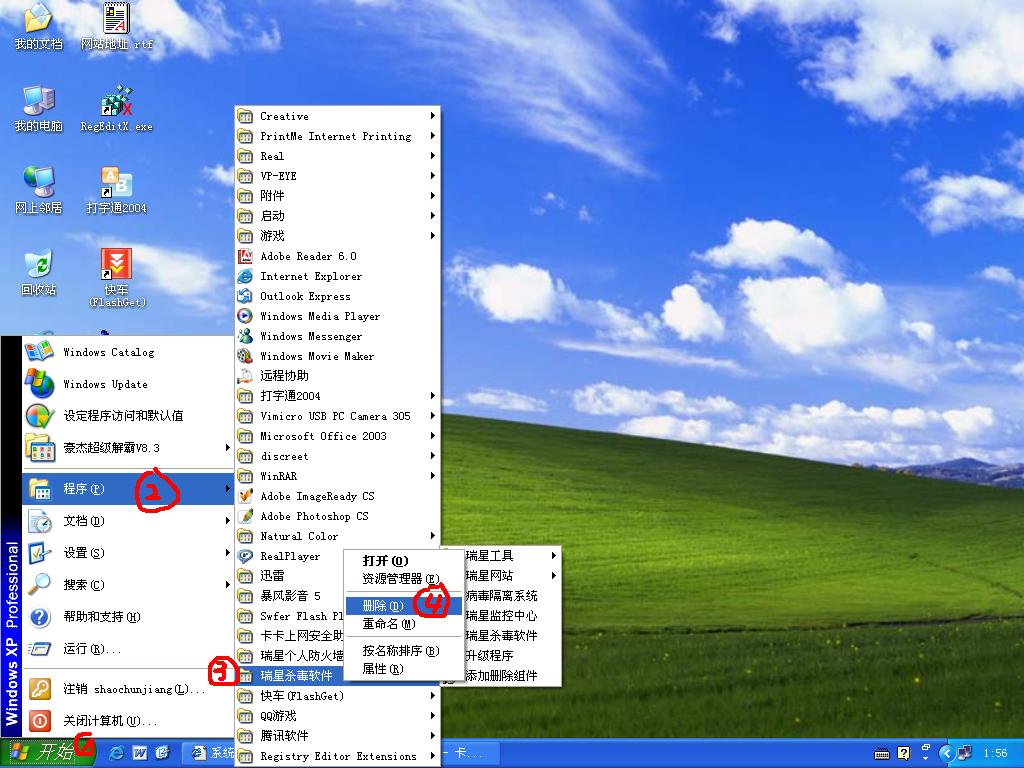
Task: Expand PrintMe Internet Printing folder
Action: (x=337, y=136)
